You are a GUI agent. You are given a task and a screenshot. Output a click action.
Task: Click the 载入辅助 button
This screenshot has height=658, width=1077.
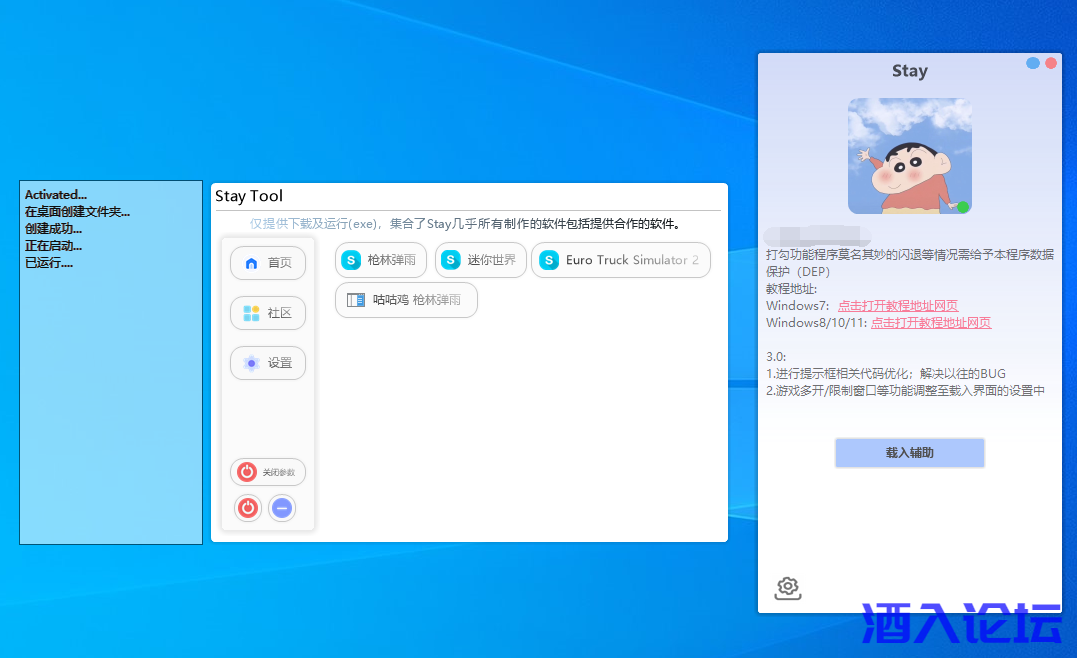(x=909, y=453)
